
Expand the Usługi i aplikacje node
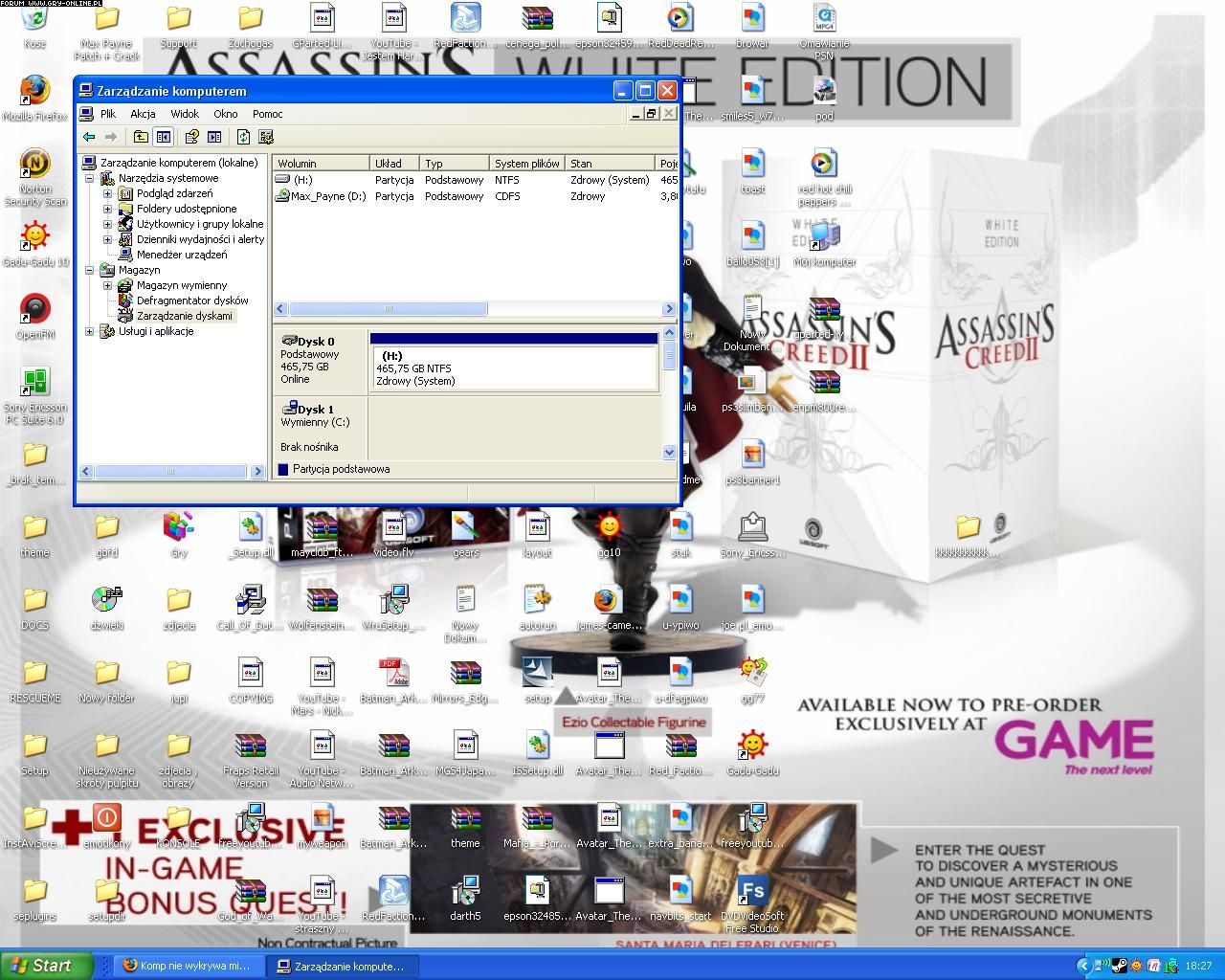(x=90, y=331)
